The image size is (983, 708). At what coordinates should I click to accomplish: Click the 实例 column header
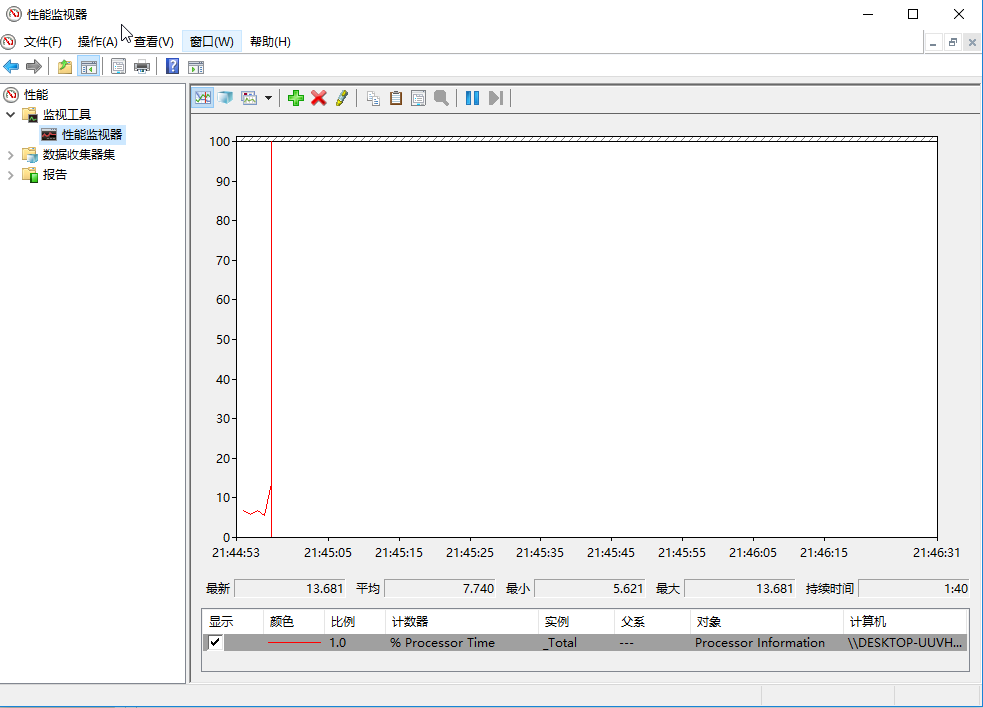[x=576, y=621]
